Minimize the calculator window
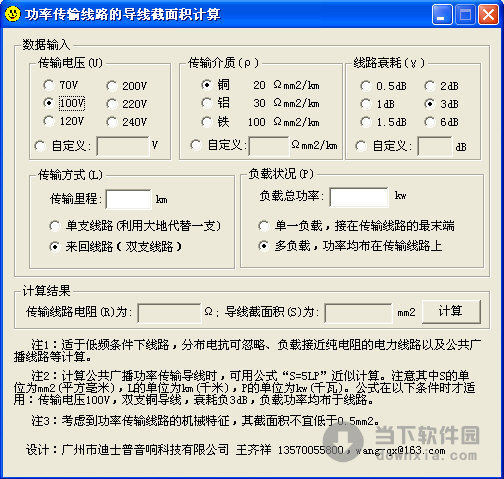The height and width of the screenshot is (479, 504). click(442, 15)
